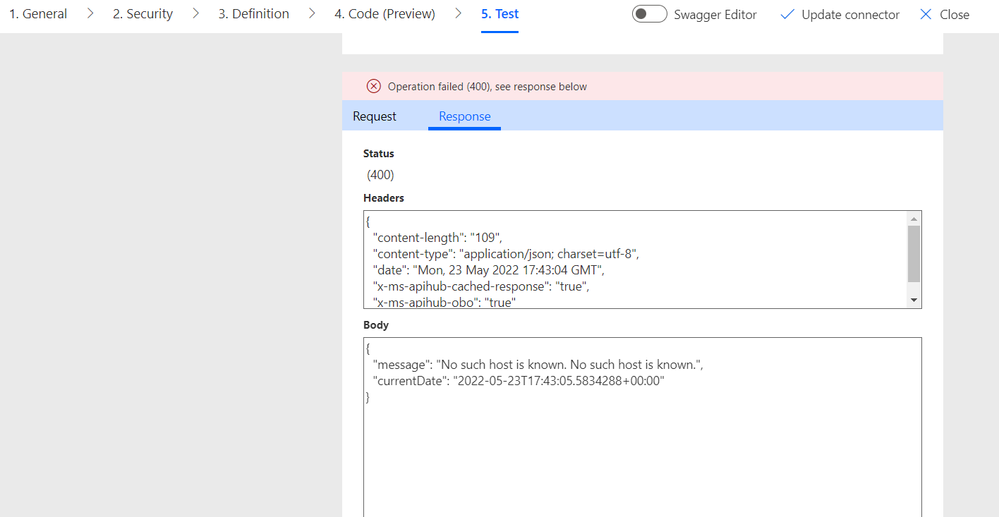Switch to the 4. Code (Preview) step

(x=385, y=14)
